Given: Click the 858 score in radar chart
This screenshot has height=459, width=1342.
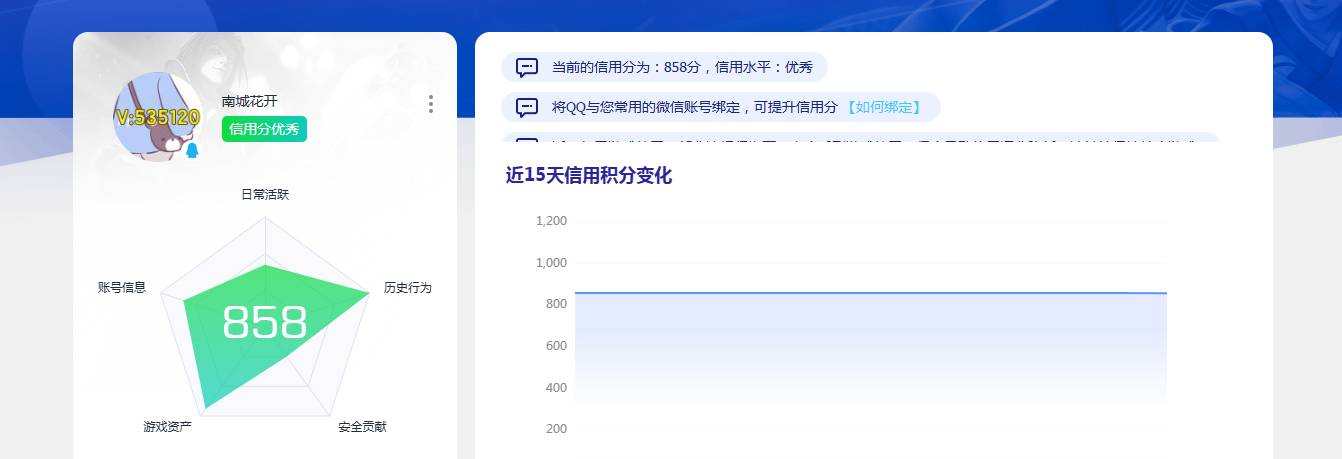Looking at the screenshot, I should coord(265,322).
